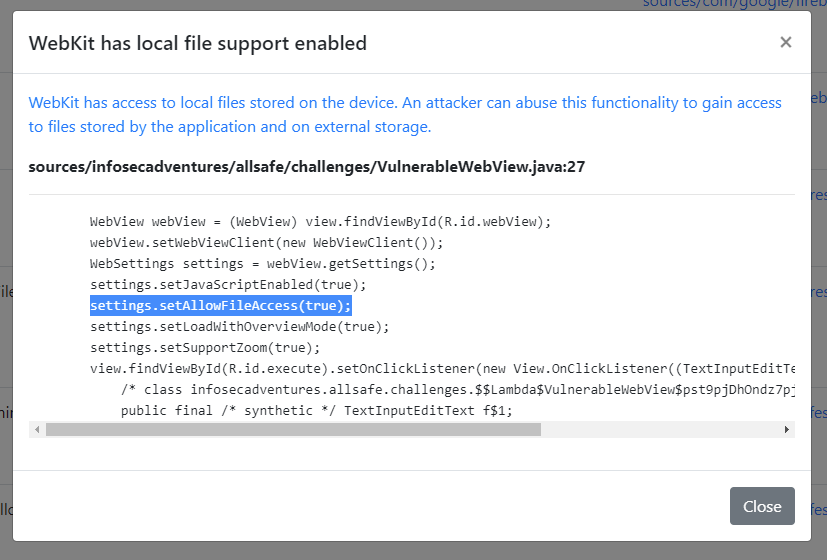The image size is (827, 560).
Task: Click the scrollbar's right arrow
Action: pos(786,430)
